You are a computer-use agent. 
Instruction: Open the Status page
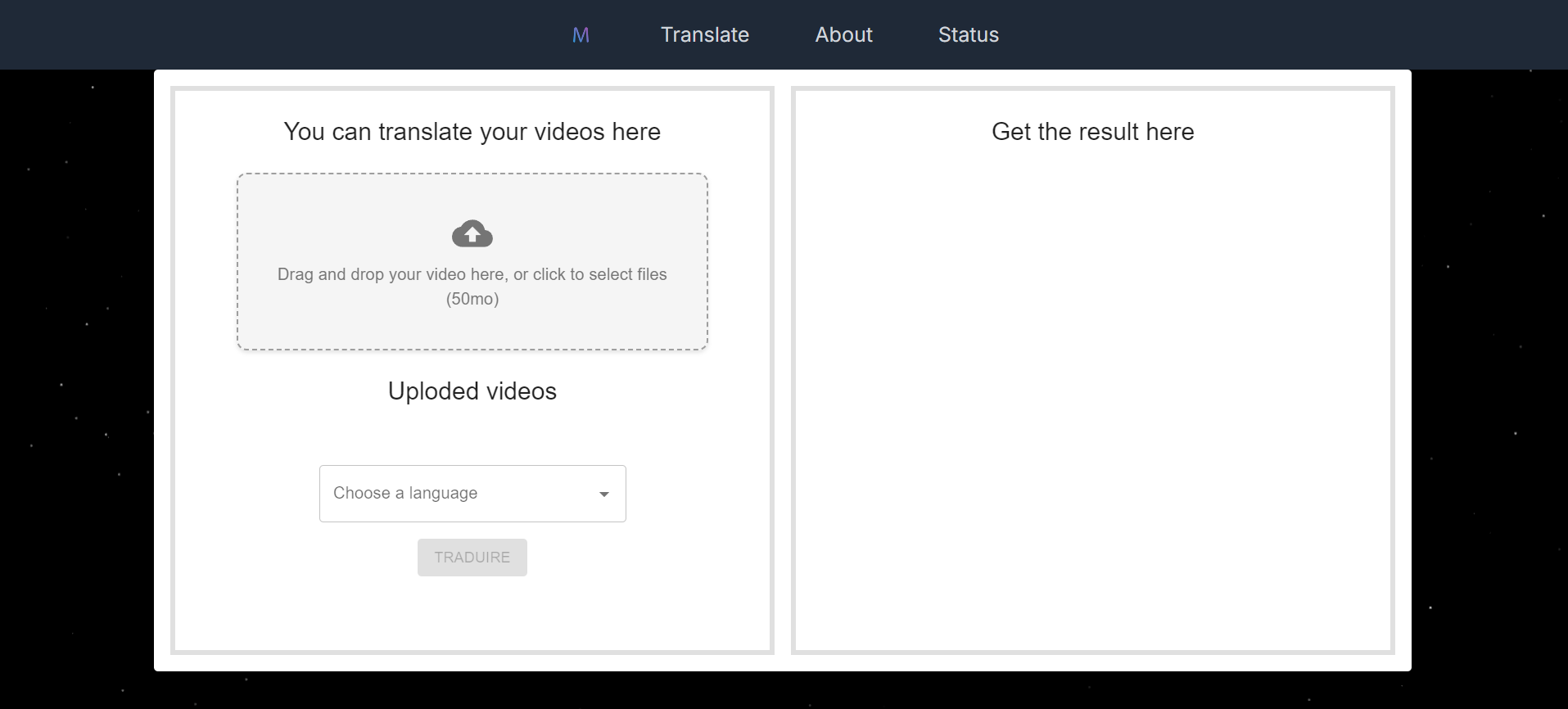tap(968, 35)
